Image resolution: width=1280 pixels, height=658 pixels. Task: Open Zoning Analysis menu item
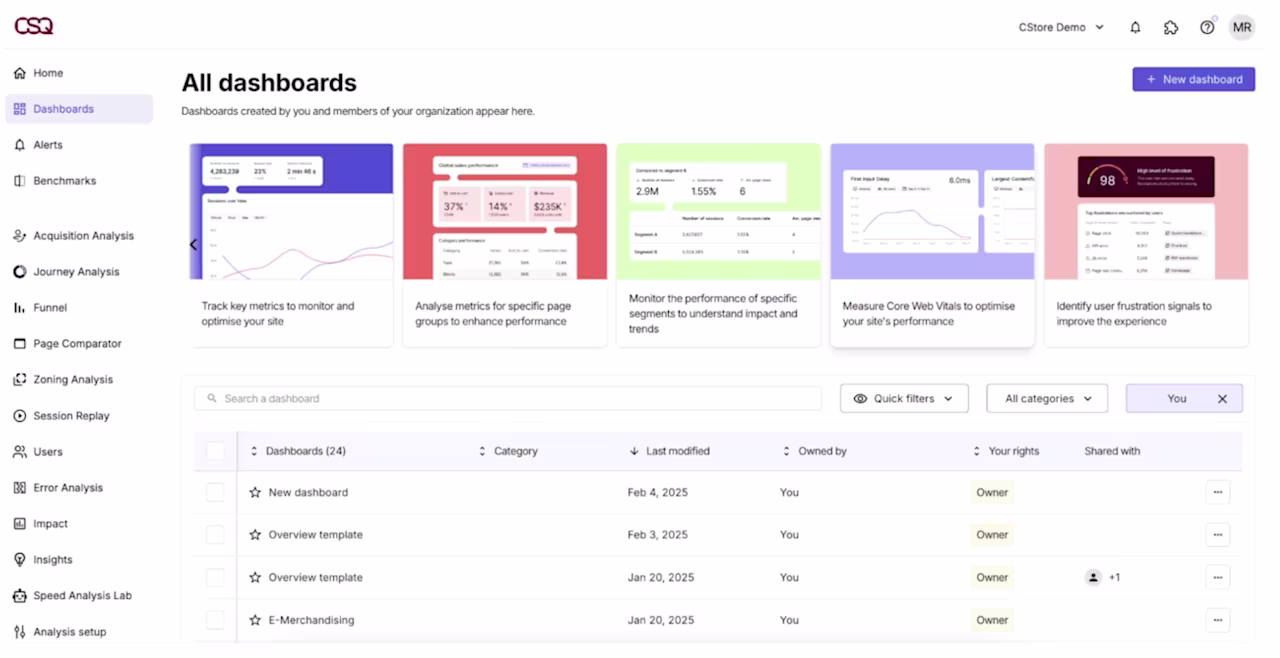[73, 380]
